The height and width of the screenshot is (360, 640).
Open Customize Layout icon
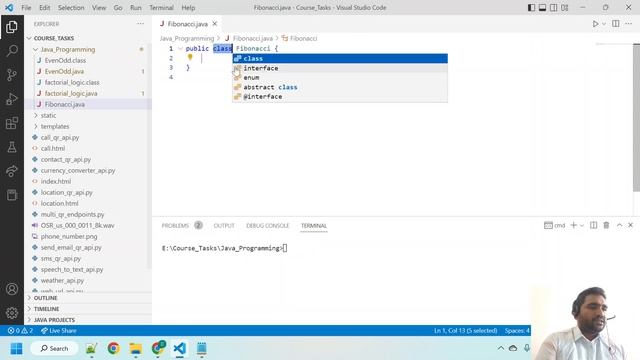click(x=564, y=7)
